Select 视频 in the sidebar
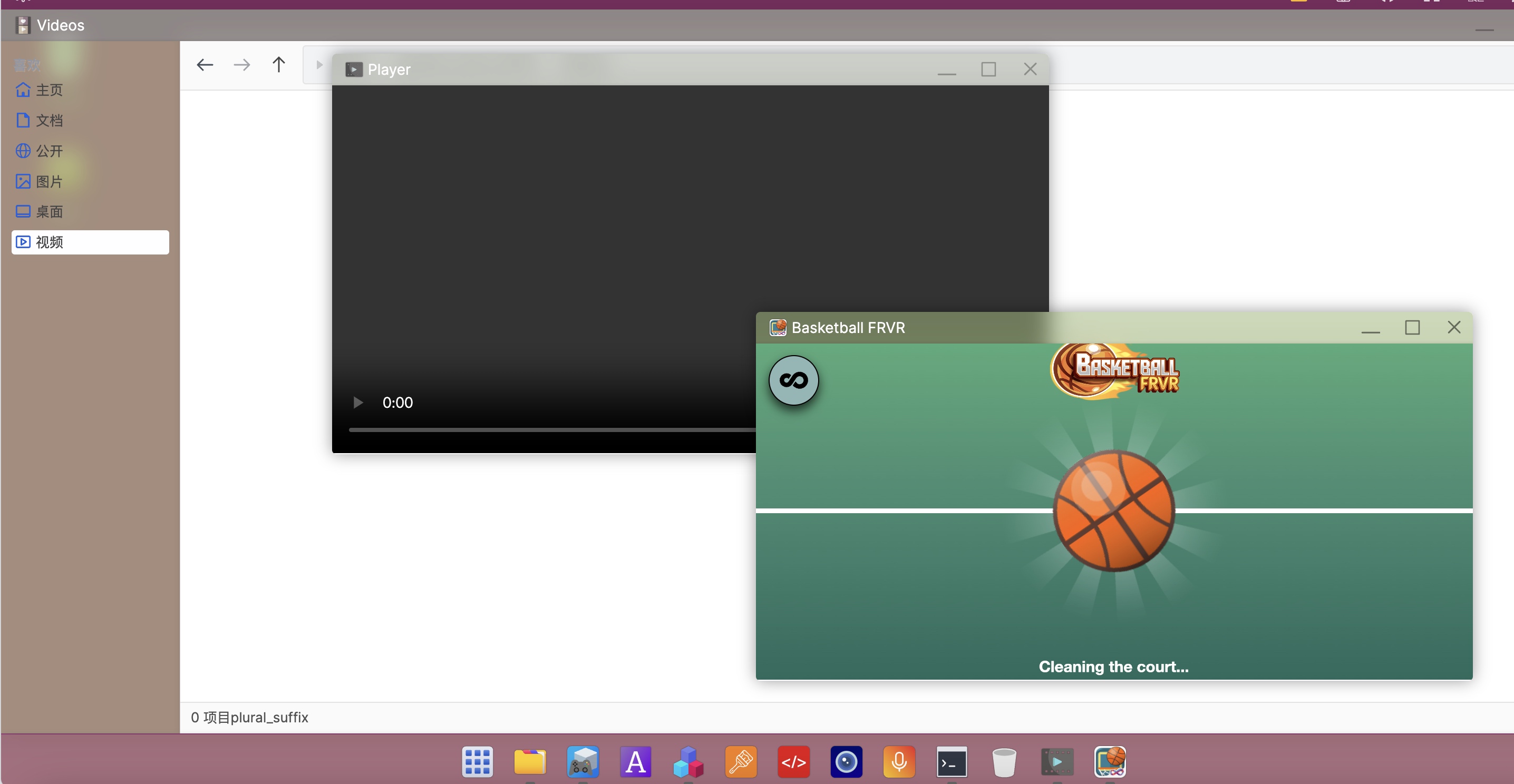Image resolution: width=1514 pixels, height=784 pixels. 50,242
